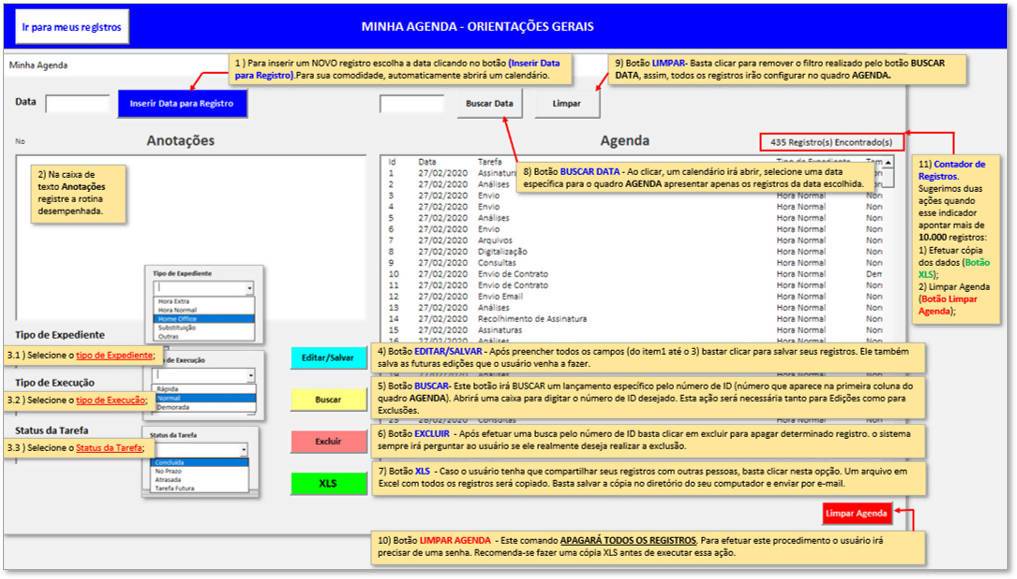Expand the Tipo de Execução dropdown arrow
The height and width of the screenshot is (579, 1017).
(251, 375)
